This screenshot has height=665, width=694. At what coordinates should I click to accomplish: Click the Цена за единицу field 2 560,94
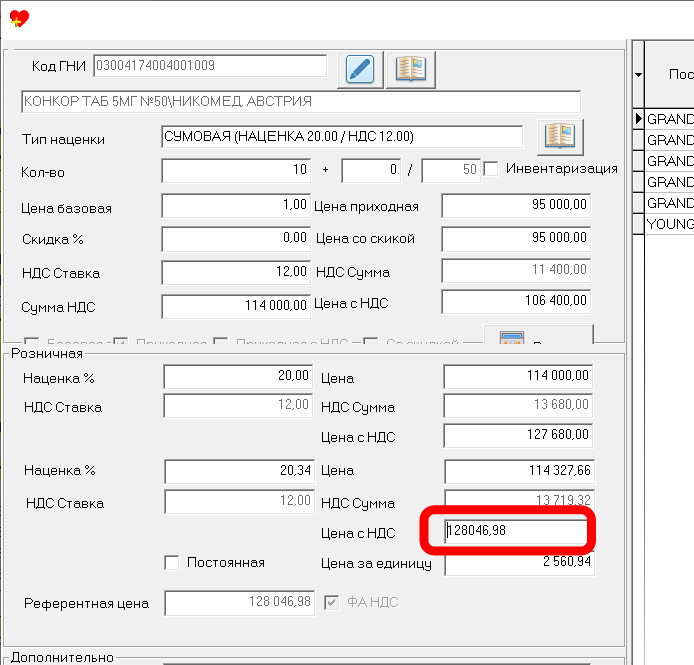coord(520,563)
